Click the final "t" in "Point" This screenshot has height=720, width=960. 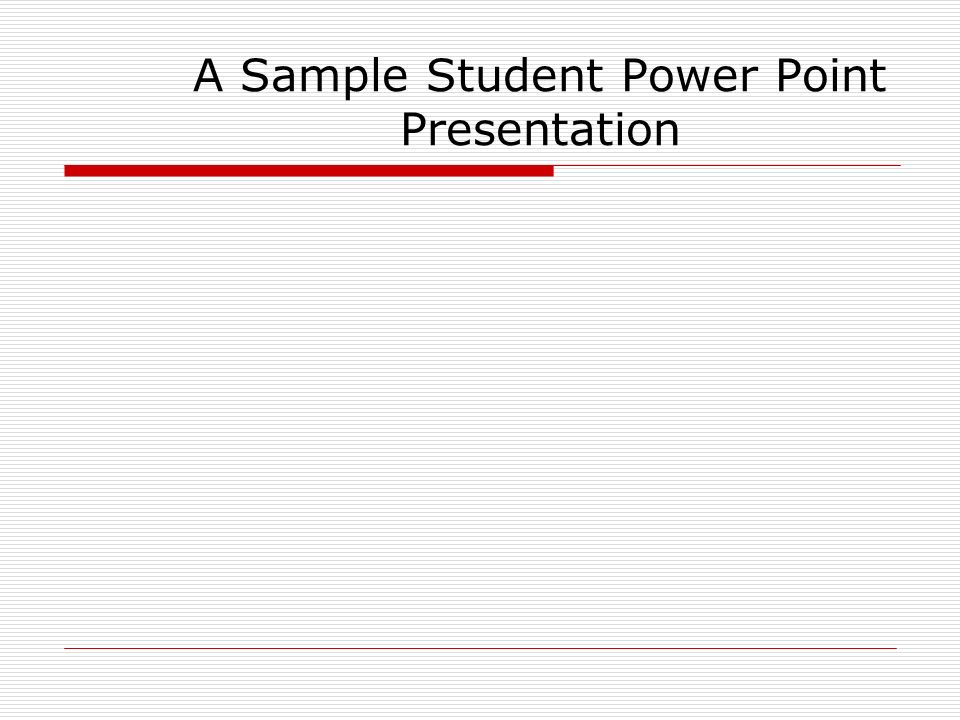(x=879, y=77)
